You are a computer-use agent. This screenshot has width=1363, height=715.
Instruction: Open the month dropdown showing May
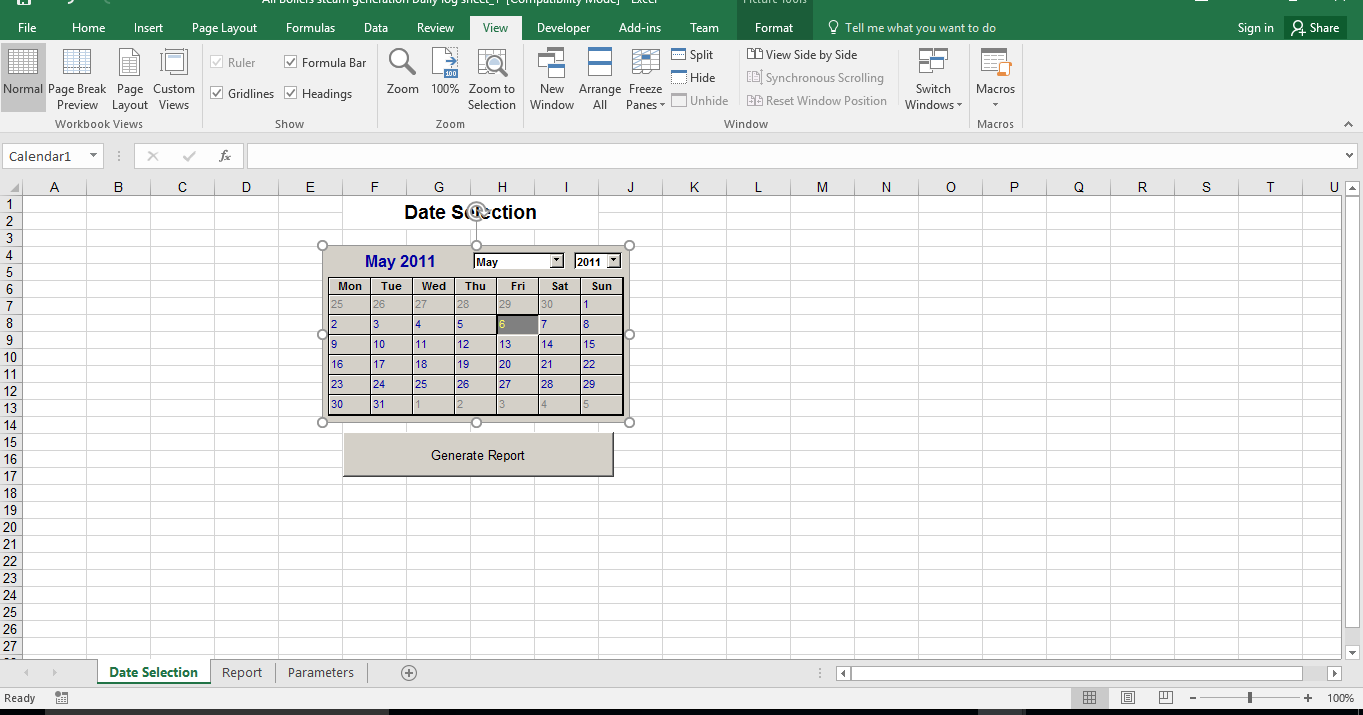click(x=555, y=260)
